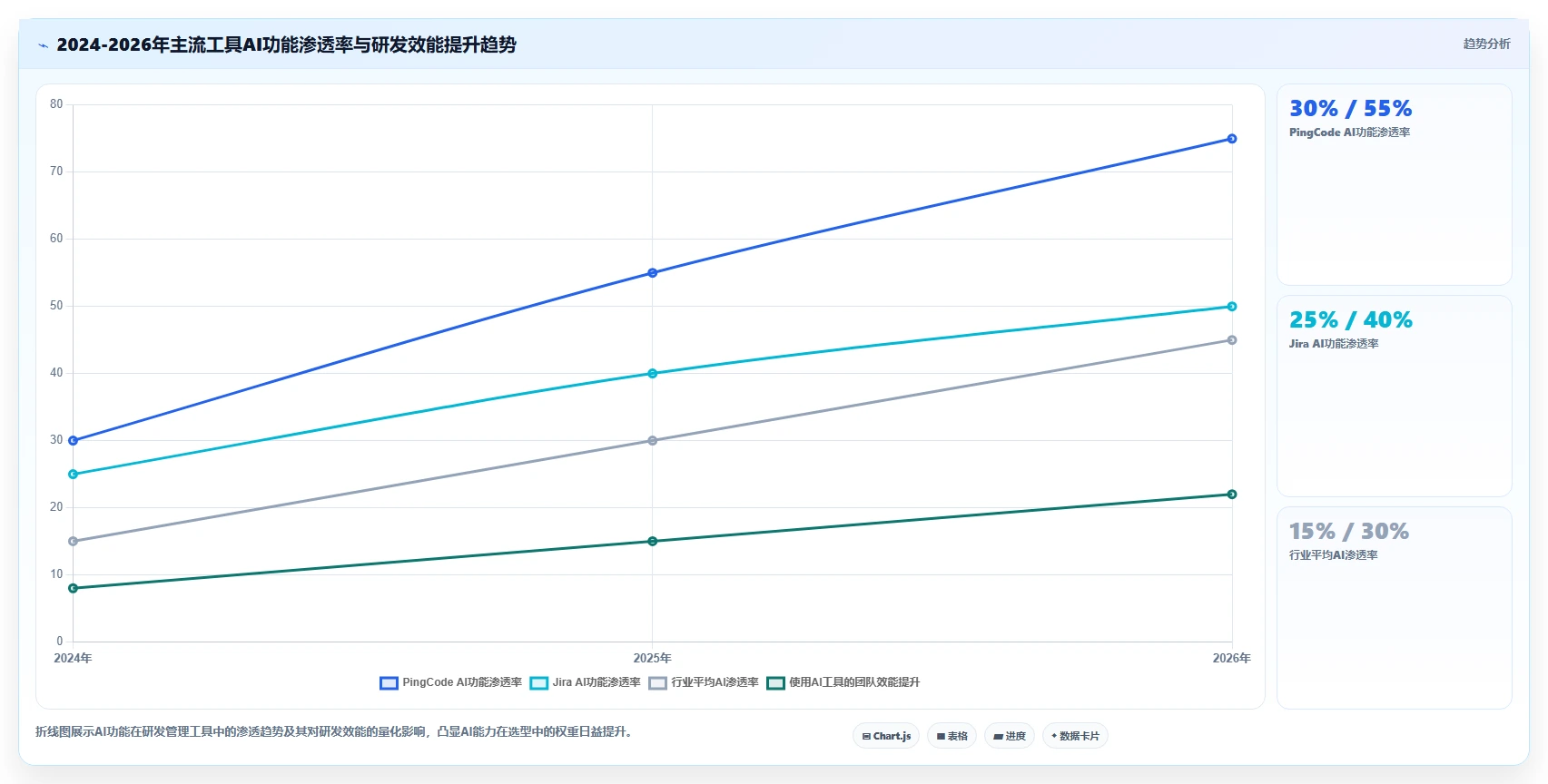
Task: Click the 行业平均AI渗透率 stat card label
Action: (x=1334, y=555)
